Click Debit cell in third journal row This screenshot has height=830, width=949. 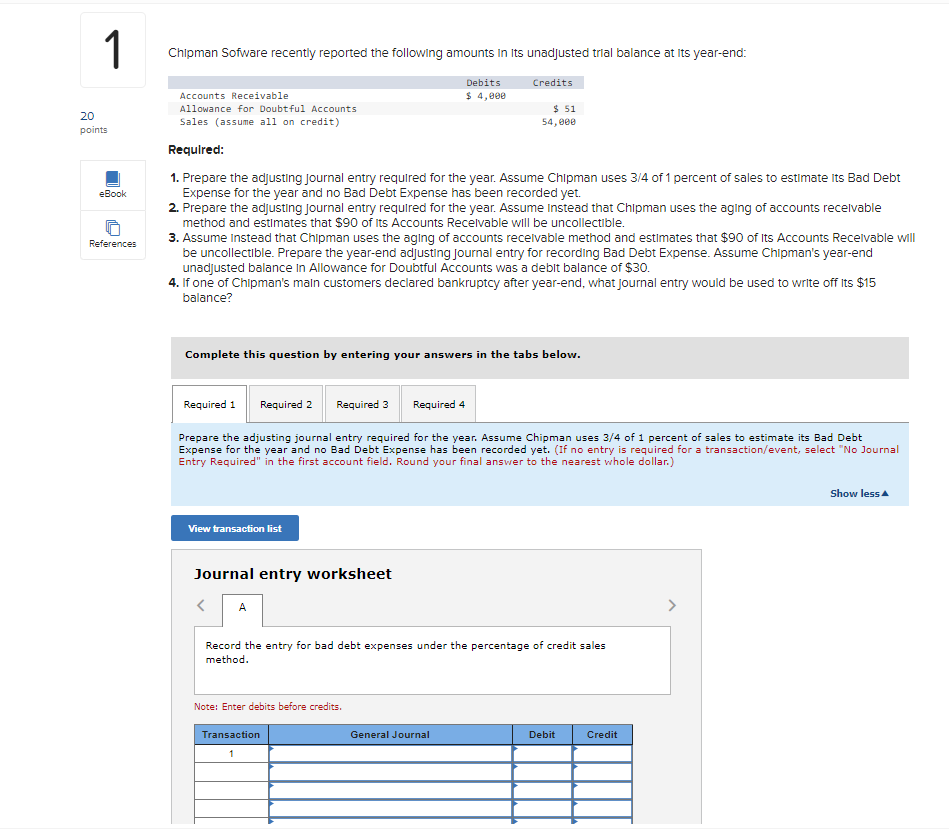pyautogui.click(x=542, y=790)
